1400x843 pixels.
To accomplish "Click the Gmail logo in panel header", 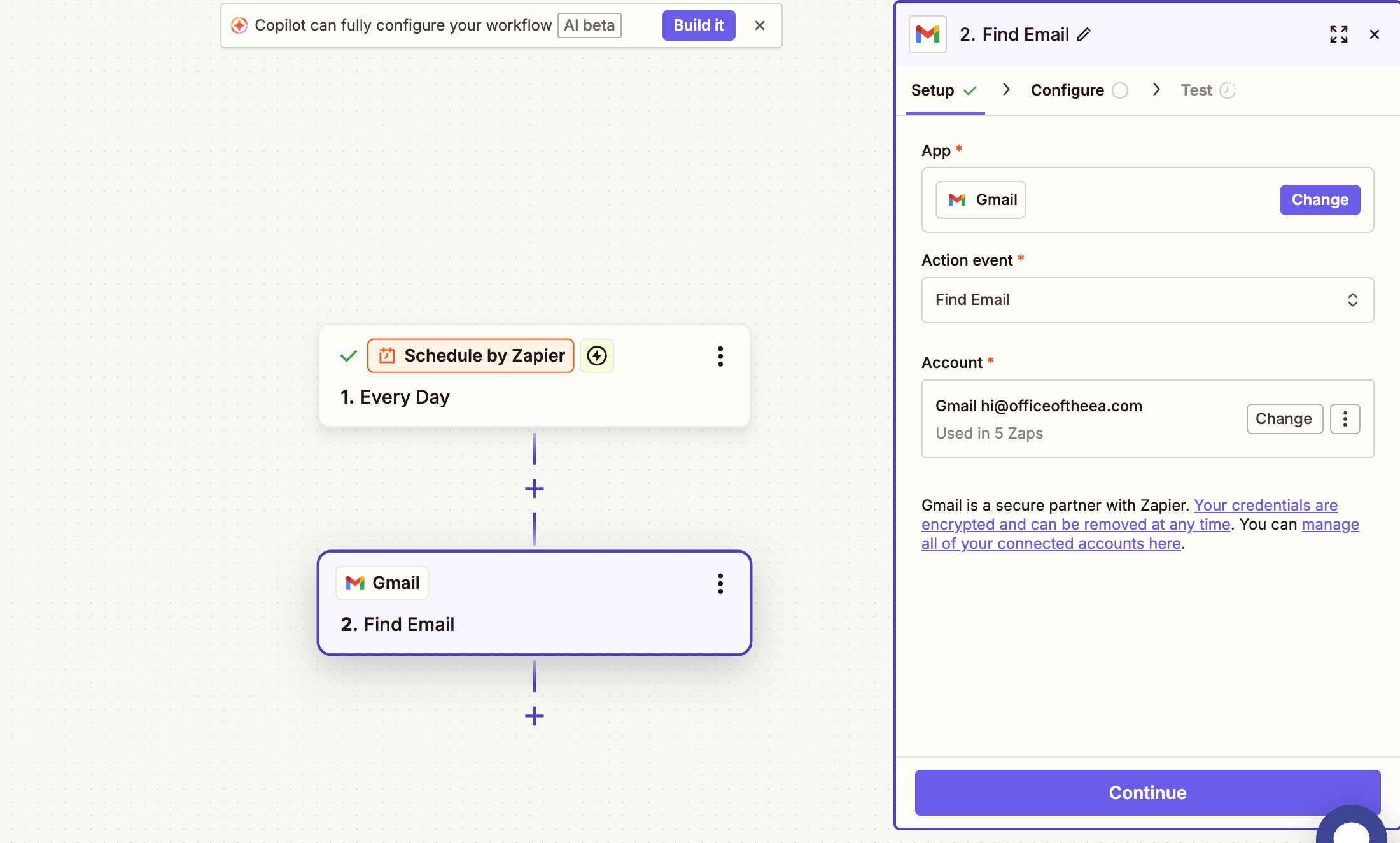I will coord(927,34).
